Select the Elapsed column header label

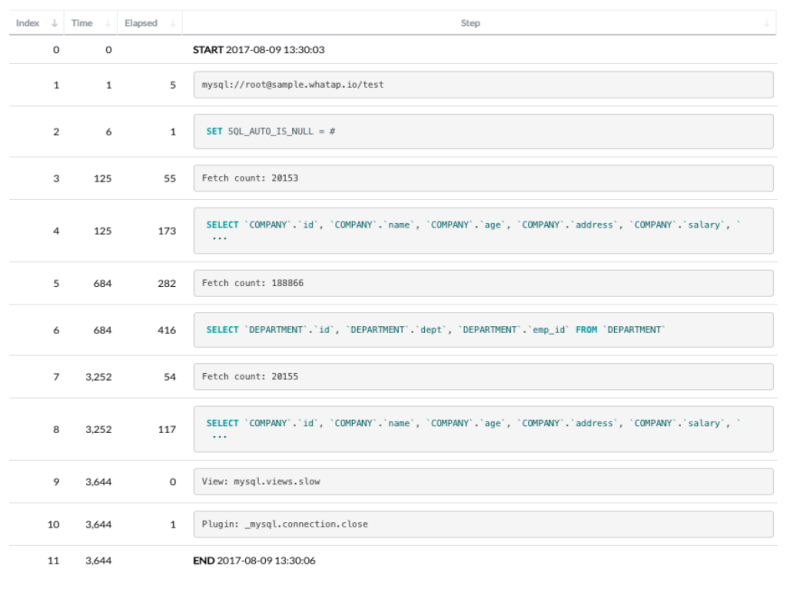pyautogui.click(x=141, y=23)
